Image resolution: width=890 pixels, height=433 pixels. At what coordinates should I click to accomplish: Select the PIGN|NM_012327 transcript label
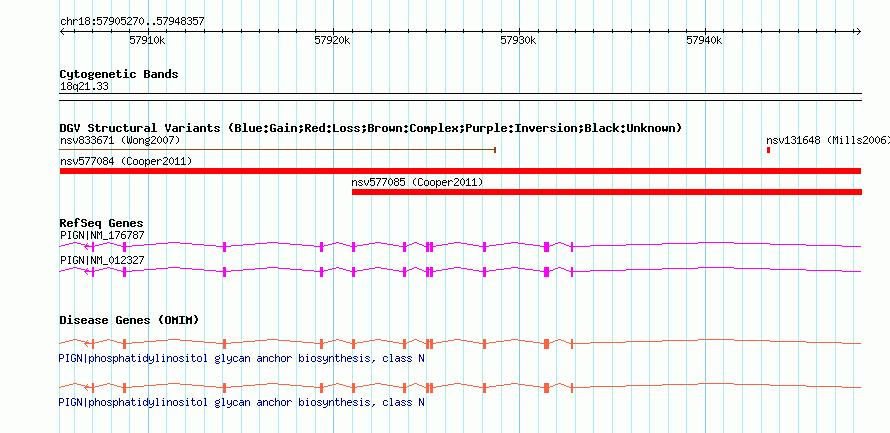(x=102, y=260)
